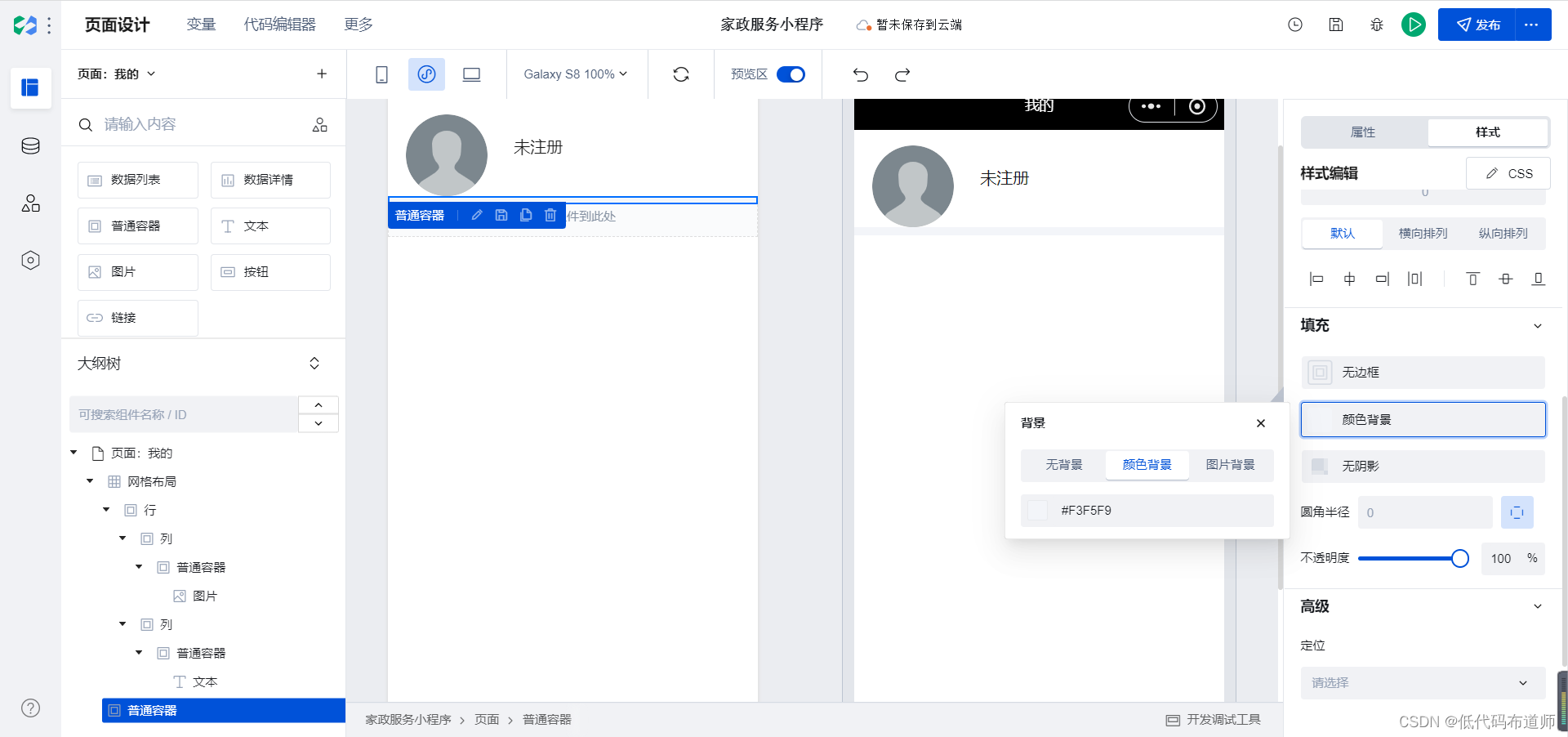Switch to mobile phone device view
This screenshot has height=737, width=1568.
pyautogui.click(x=381, y=74)
